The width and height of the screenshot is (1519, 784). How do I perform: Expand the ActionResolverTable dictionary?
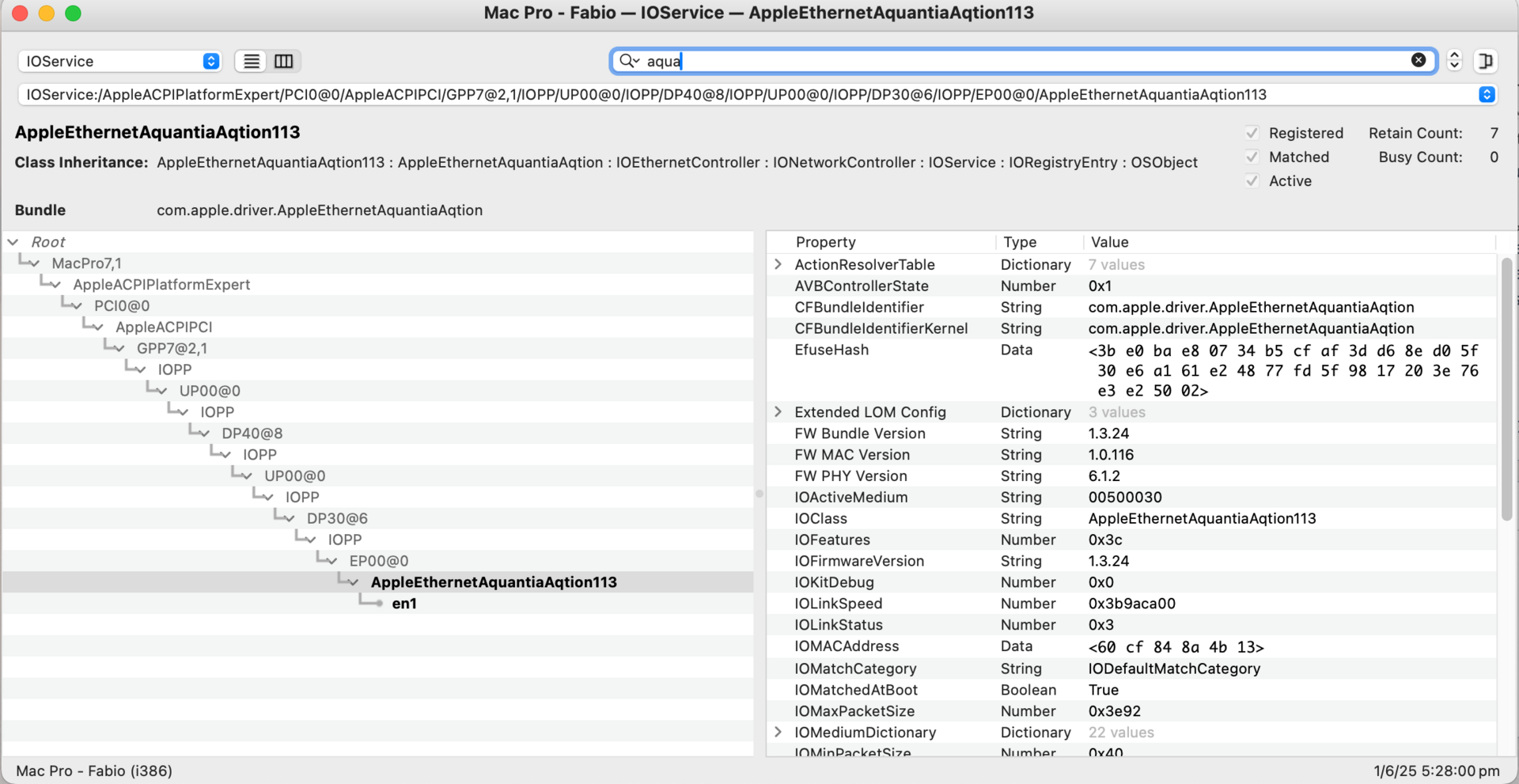point(778,264)
